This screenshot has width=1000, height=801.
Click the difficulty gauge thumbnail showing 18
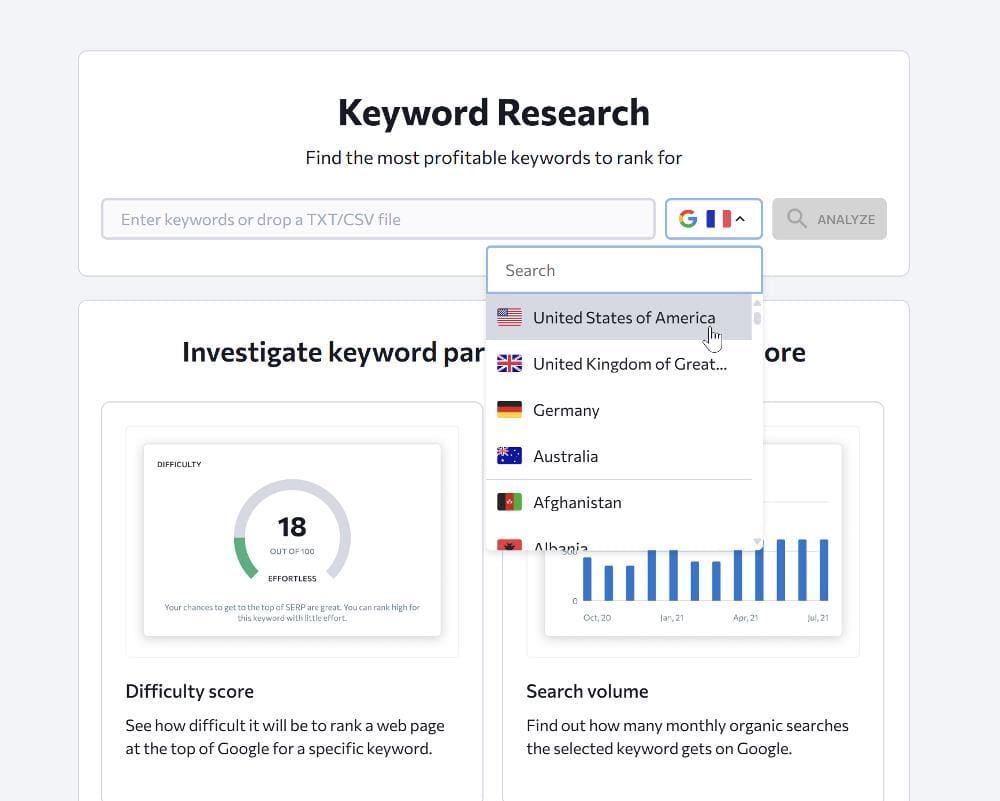[292, 540]
